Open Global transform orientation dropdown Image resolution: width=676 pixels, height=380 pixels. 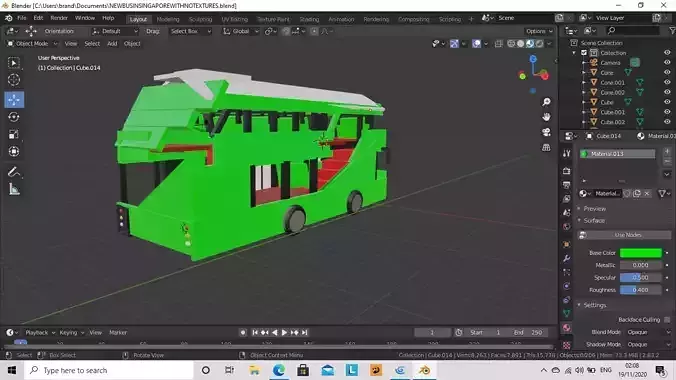pos(241,31)
